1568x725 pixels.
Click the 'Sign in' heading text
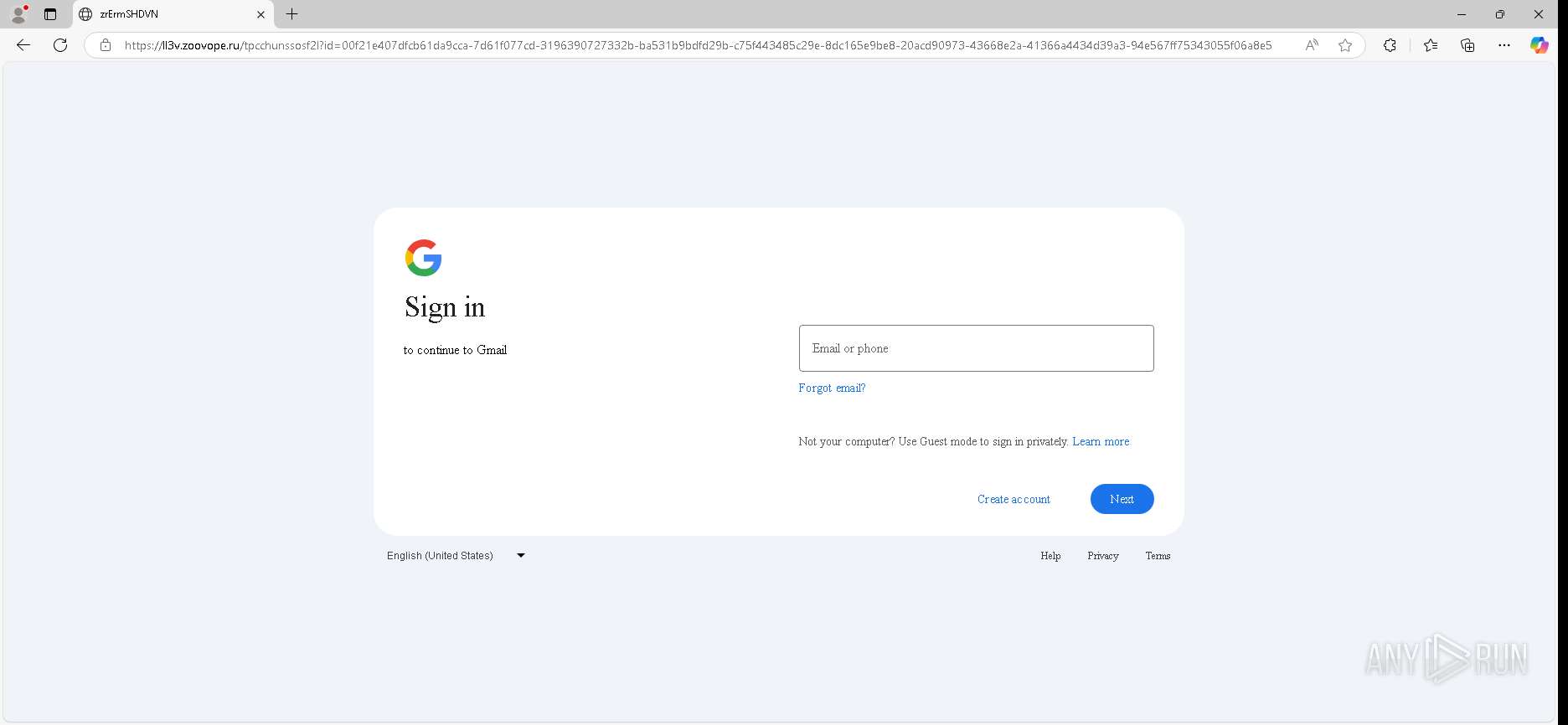click(445, 307)
